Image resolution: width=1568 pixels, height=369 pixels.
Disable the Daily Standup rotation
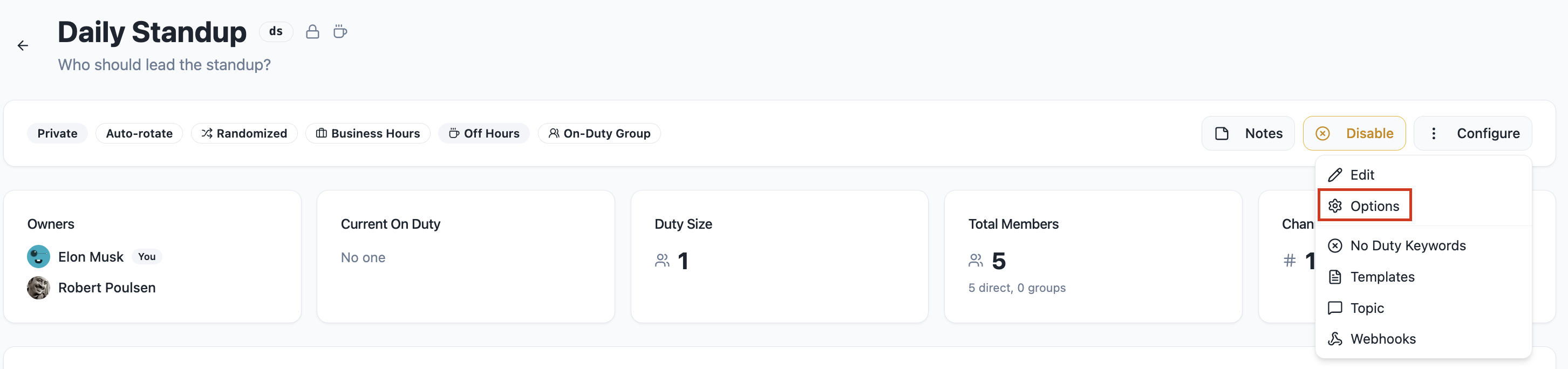tap(1354, 133)
